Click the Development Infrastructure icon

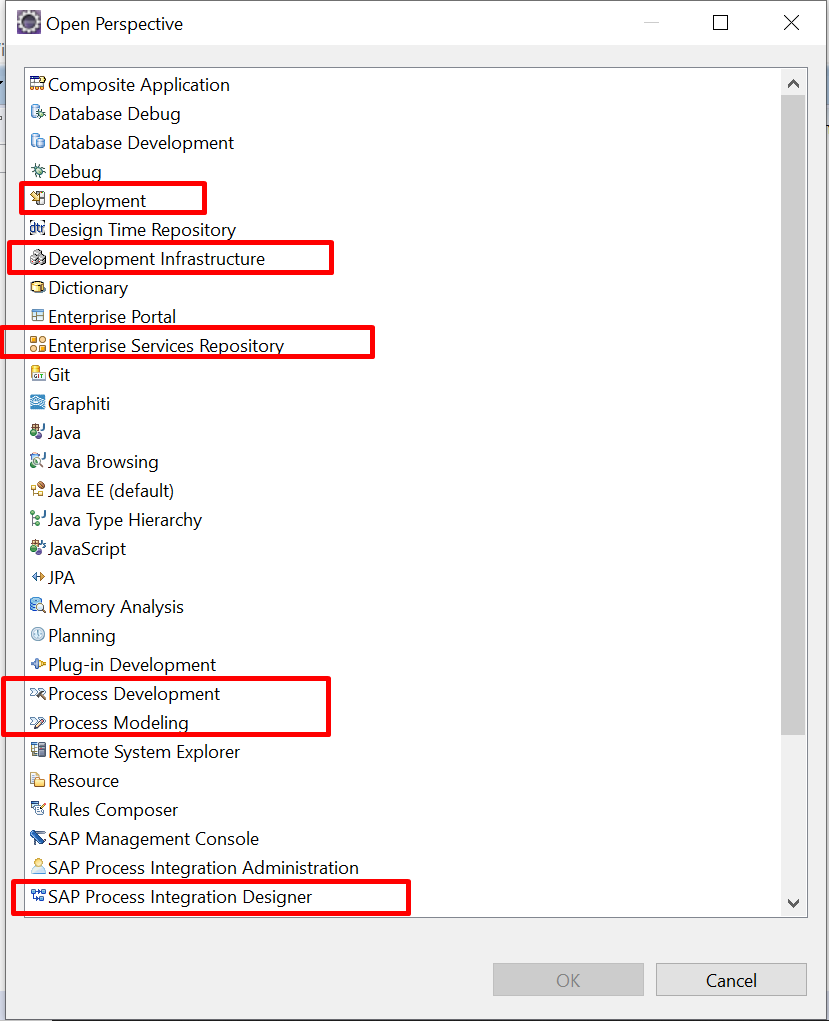pyautogui.click(x=38, y=258)
